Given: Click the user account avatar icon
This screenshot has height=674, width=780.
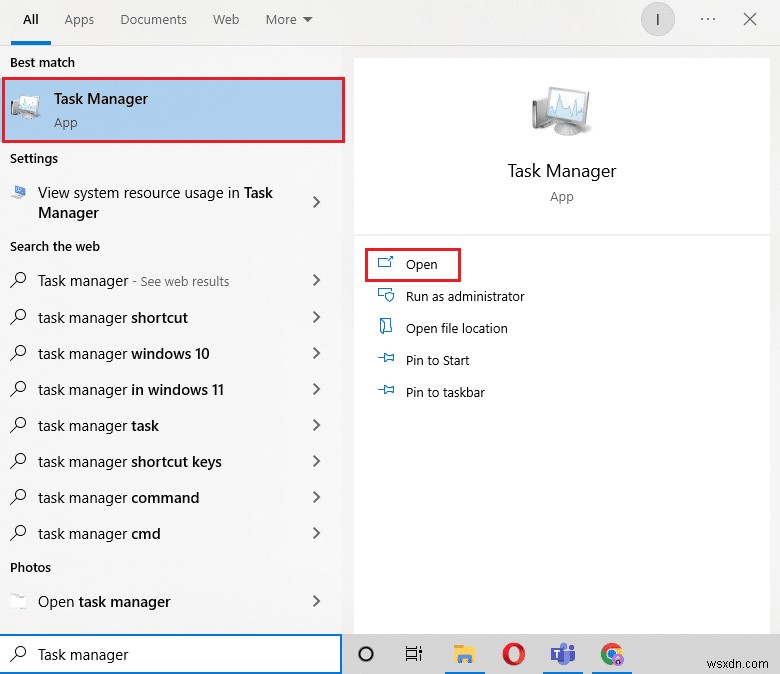Looking at the screenshot, I should coord(657,20).
